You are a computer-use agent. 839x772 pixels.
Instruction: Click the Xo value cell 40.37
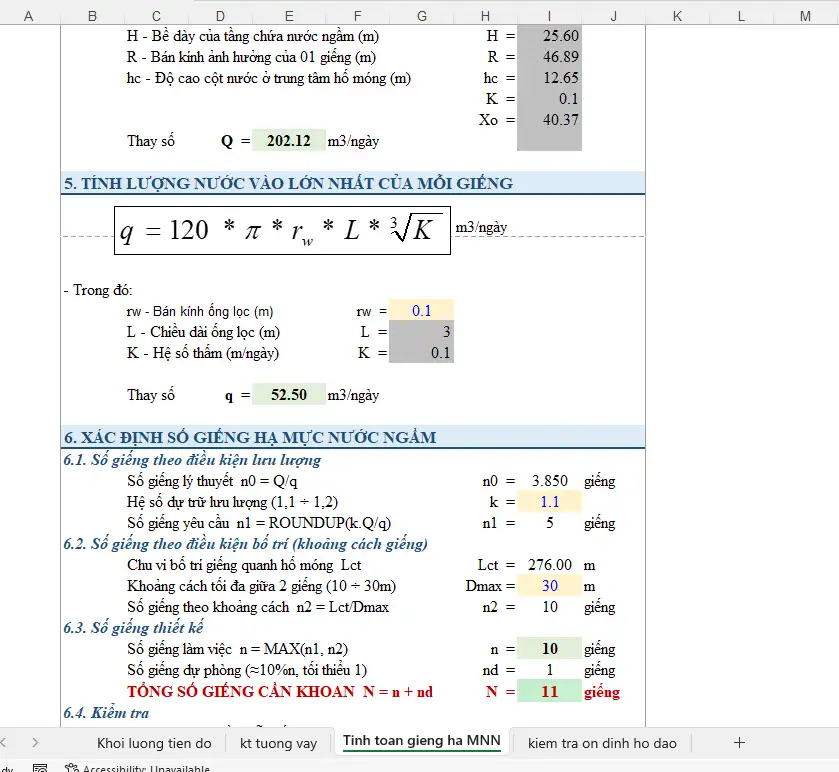pos(550,120)
